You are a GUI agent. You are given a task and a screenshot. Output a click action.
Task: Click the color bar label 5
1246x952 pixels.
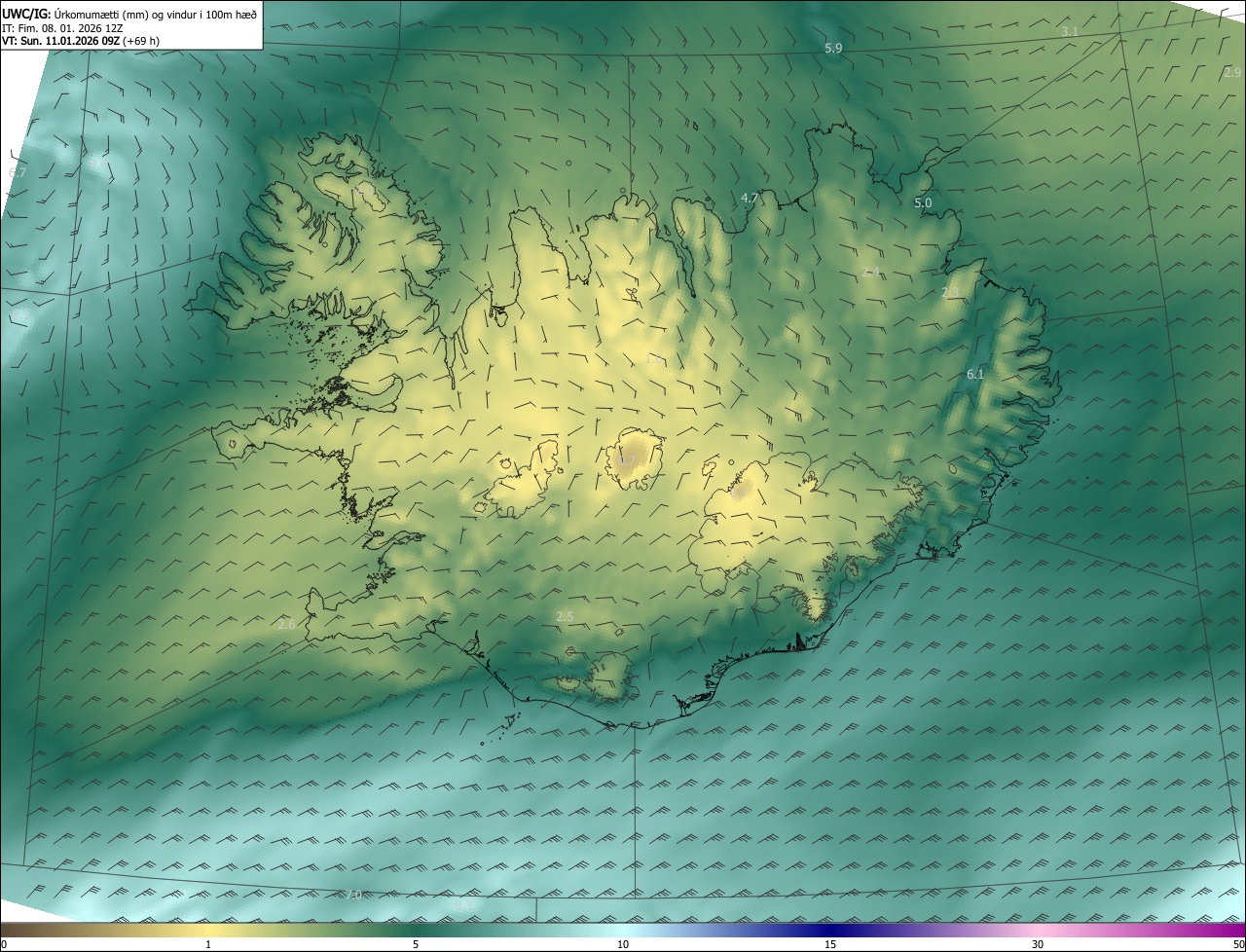click(416, 944)
